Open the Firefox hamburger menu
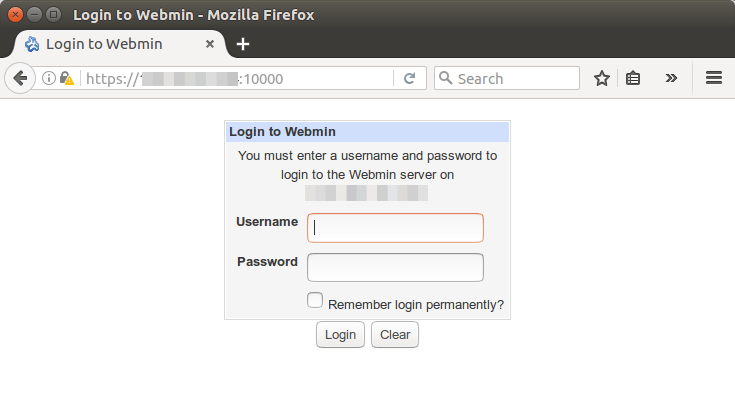The image size is (735, 408). (x=713, y=78)
